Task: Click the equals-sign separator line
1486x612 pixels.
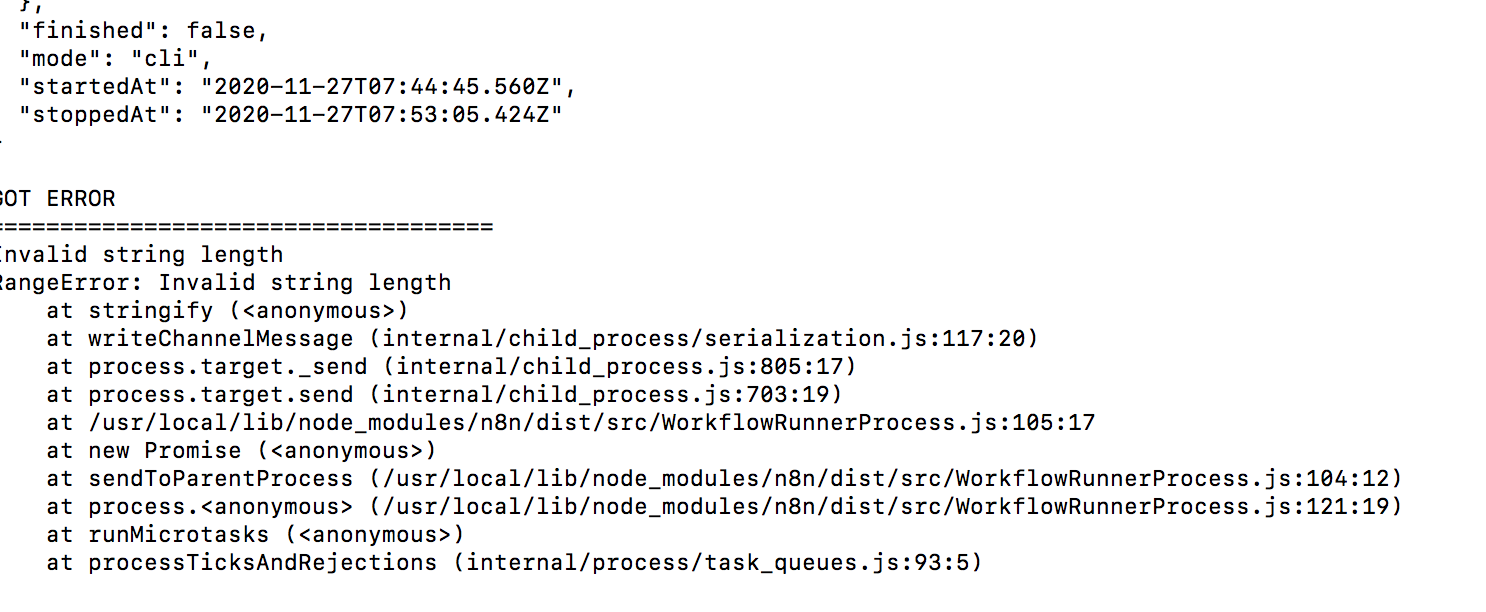Action: [246, 227]
